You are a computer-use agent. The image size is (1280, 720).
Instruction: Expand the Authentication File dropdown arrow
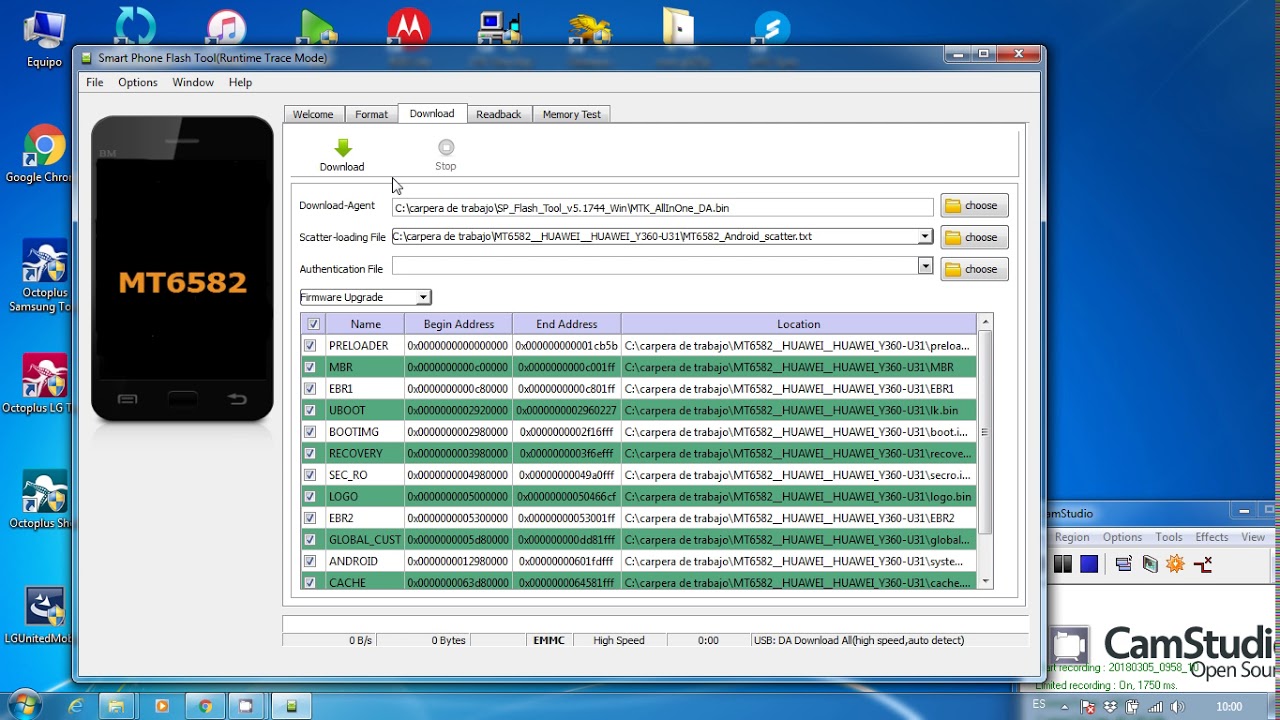[925, 266]
